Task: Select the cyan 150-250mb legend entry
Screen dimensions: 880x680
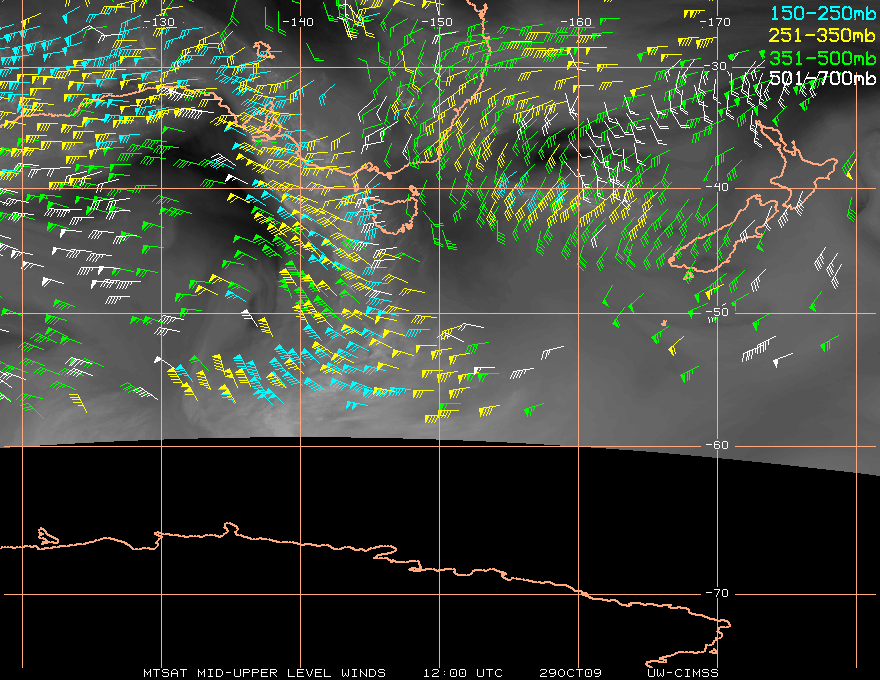Action: 822,13
